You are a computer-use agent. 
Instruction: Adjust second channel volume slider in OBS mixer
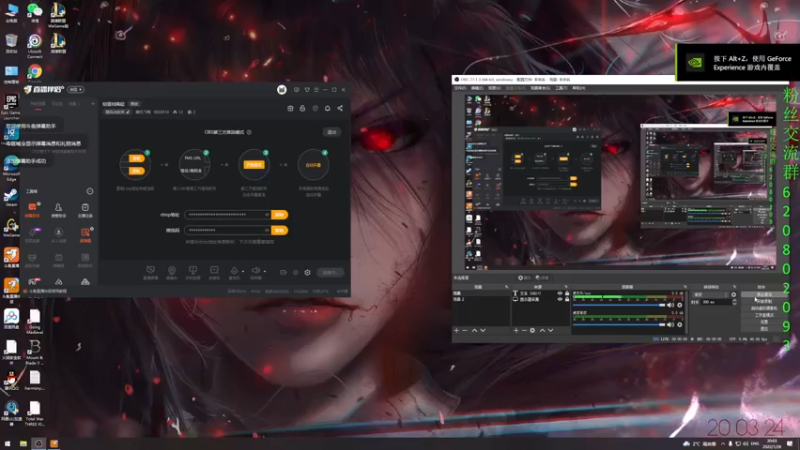pos(618,324)
